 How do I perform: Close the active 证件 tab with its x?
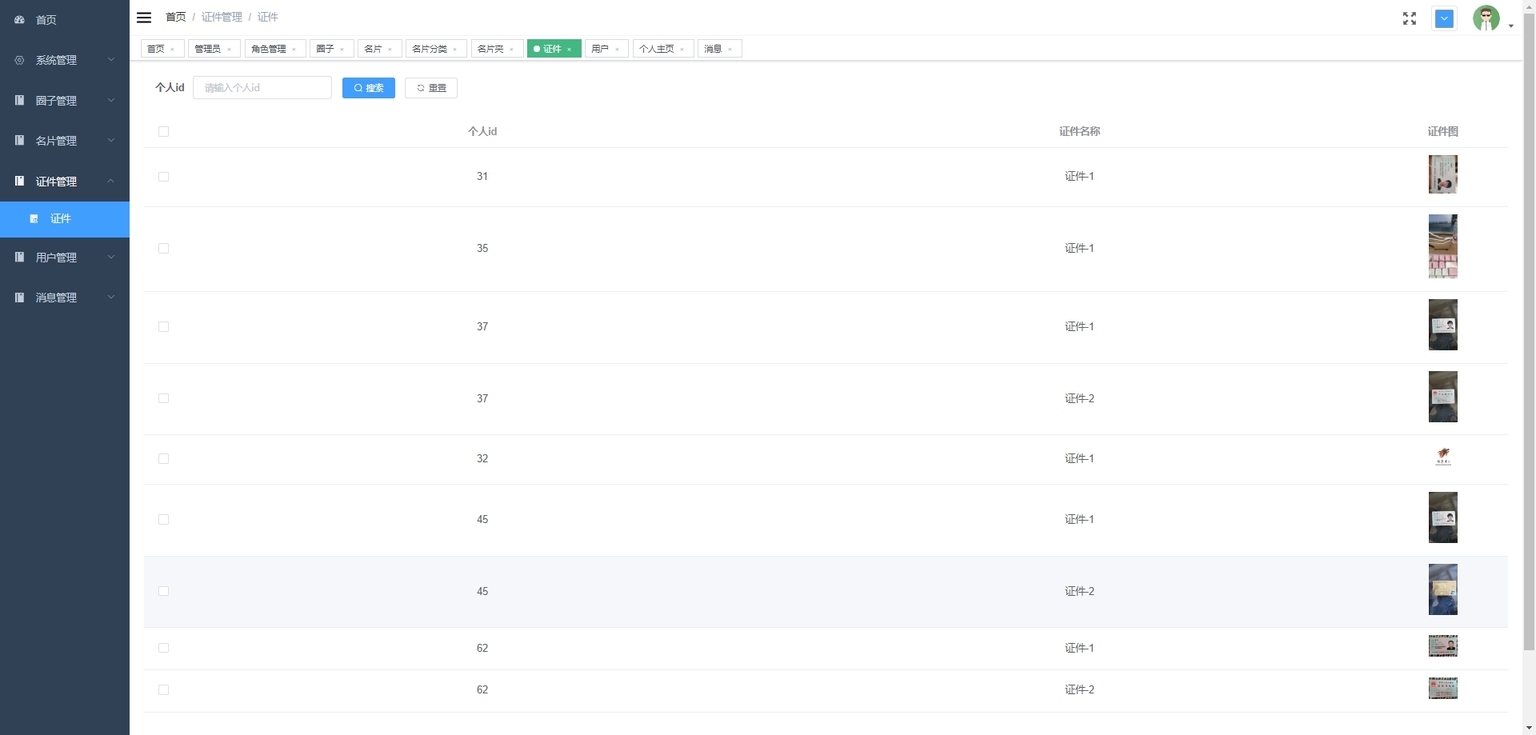tap(569, 49)
